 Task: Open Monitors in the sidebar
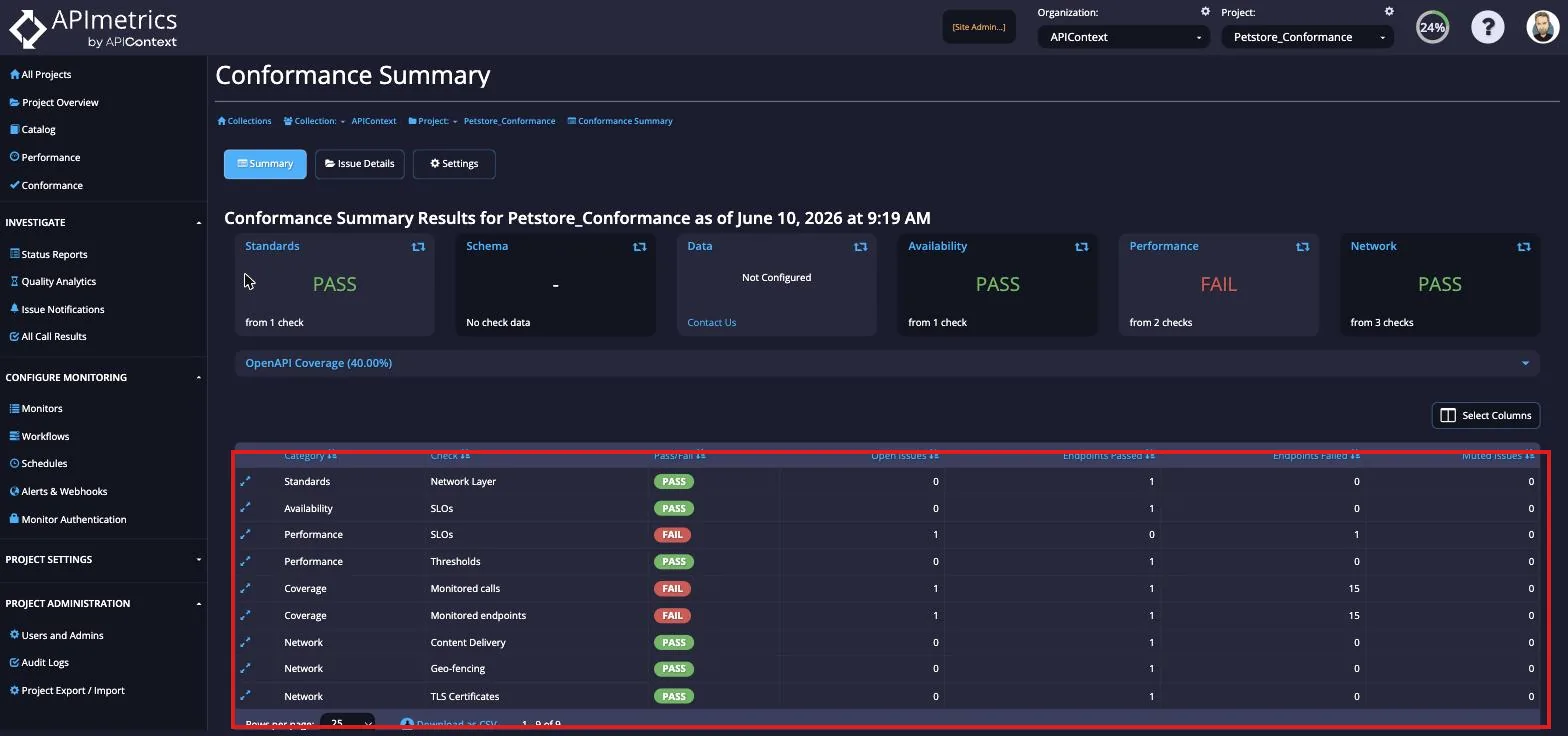point(36,408)
